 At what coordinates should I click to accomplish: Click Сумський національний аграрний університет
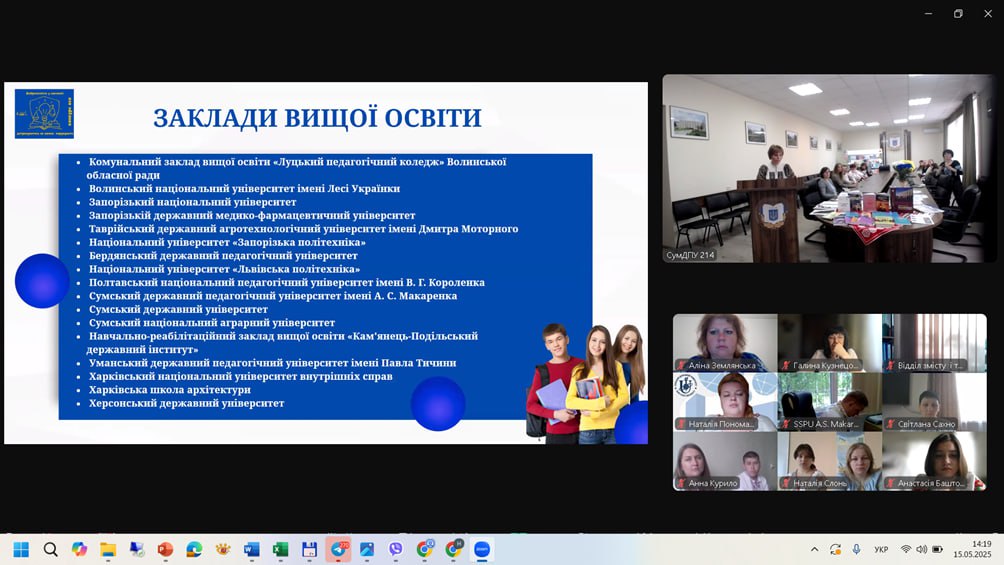pyautogui.click(x=211, y=323)
